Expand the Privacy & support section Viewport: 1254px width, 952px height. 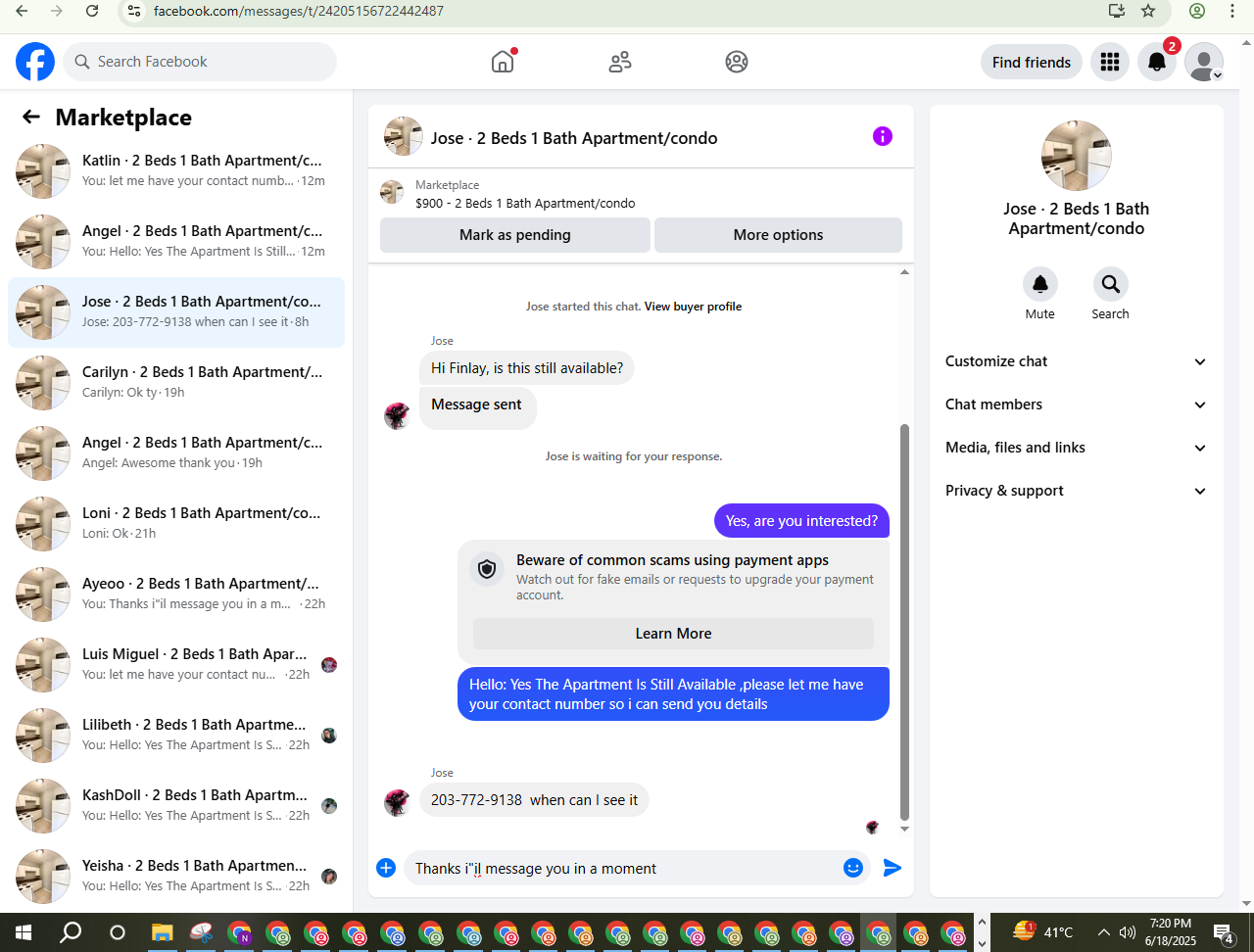tap(1077, 491)
